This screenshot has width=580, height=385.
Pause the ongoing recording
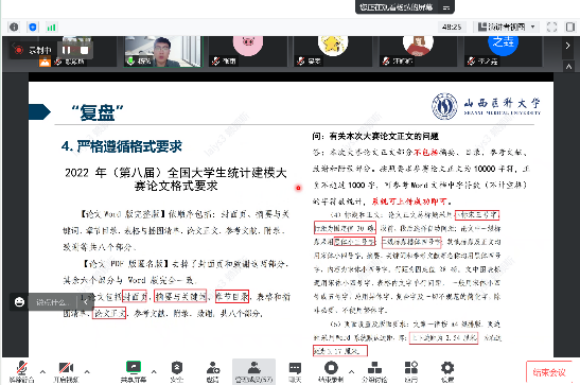[66, 50]
